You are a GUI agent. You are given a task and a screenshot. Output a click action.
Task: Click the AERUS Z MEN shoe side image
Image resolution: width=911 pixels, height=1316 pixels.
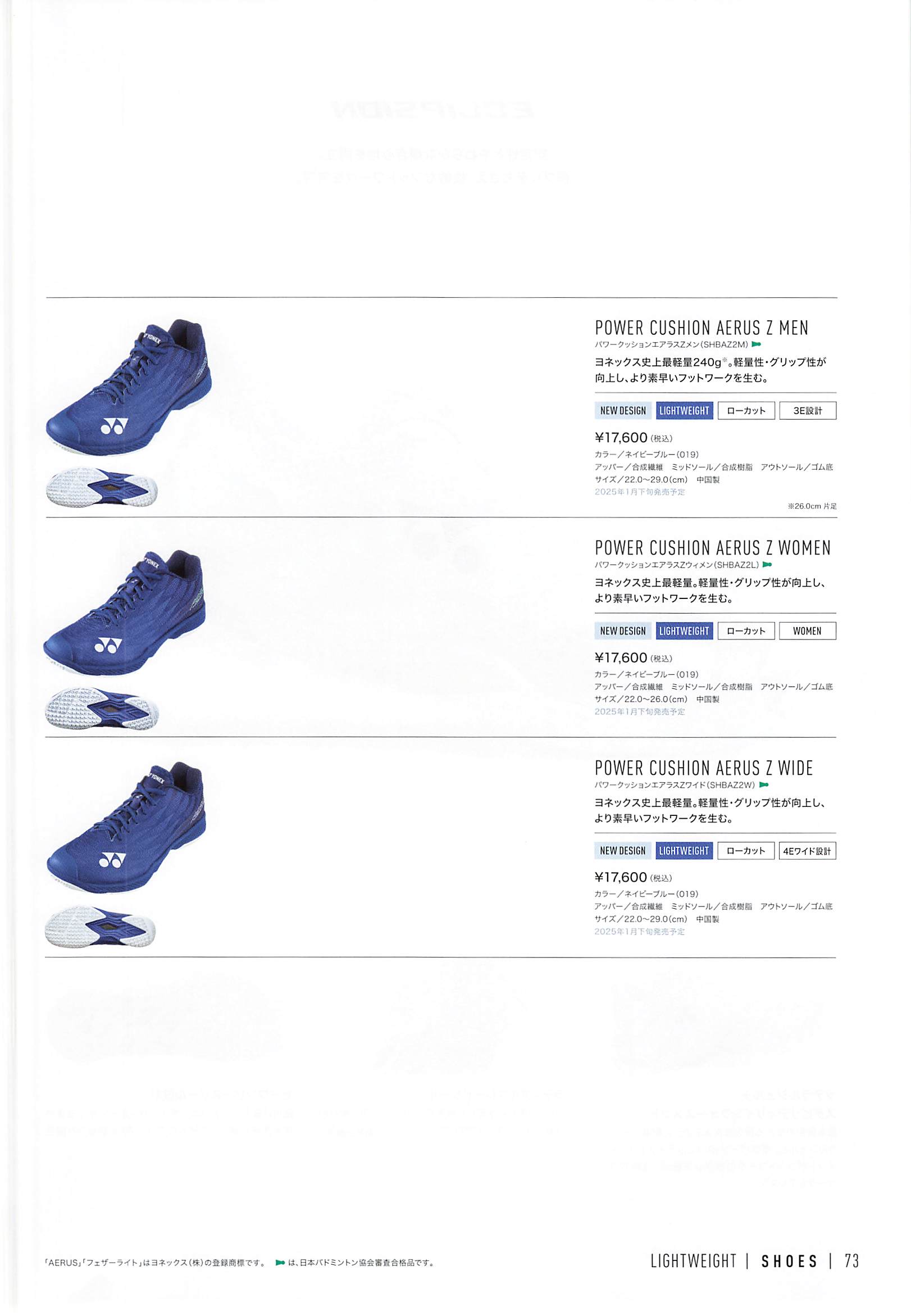(129, 387)
